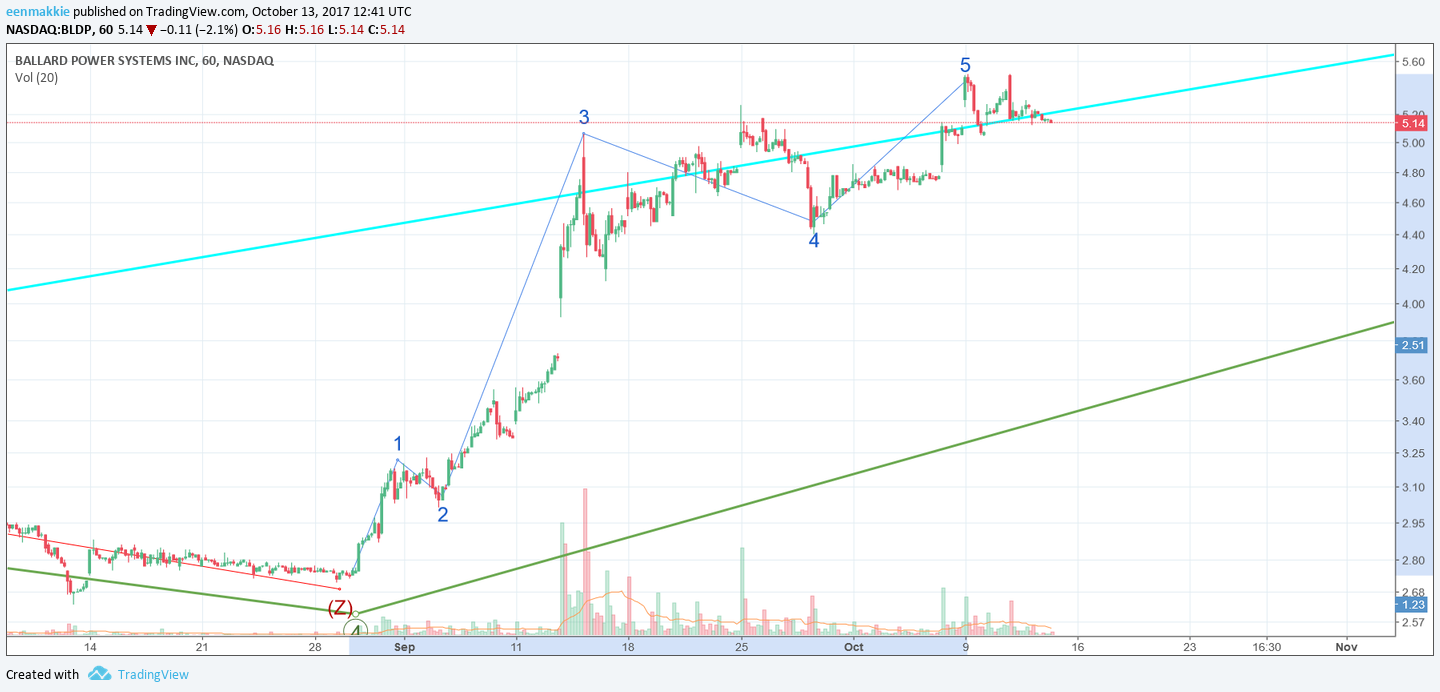This screenshot has height=692, width=1440.
Task: Click the 2.95 price axis label
Action: click(1413, 523)
